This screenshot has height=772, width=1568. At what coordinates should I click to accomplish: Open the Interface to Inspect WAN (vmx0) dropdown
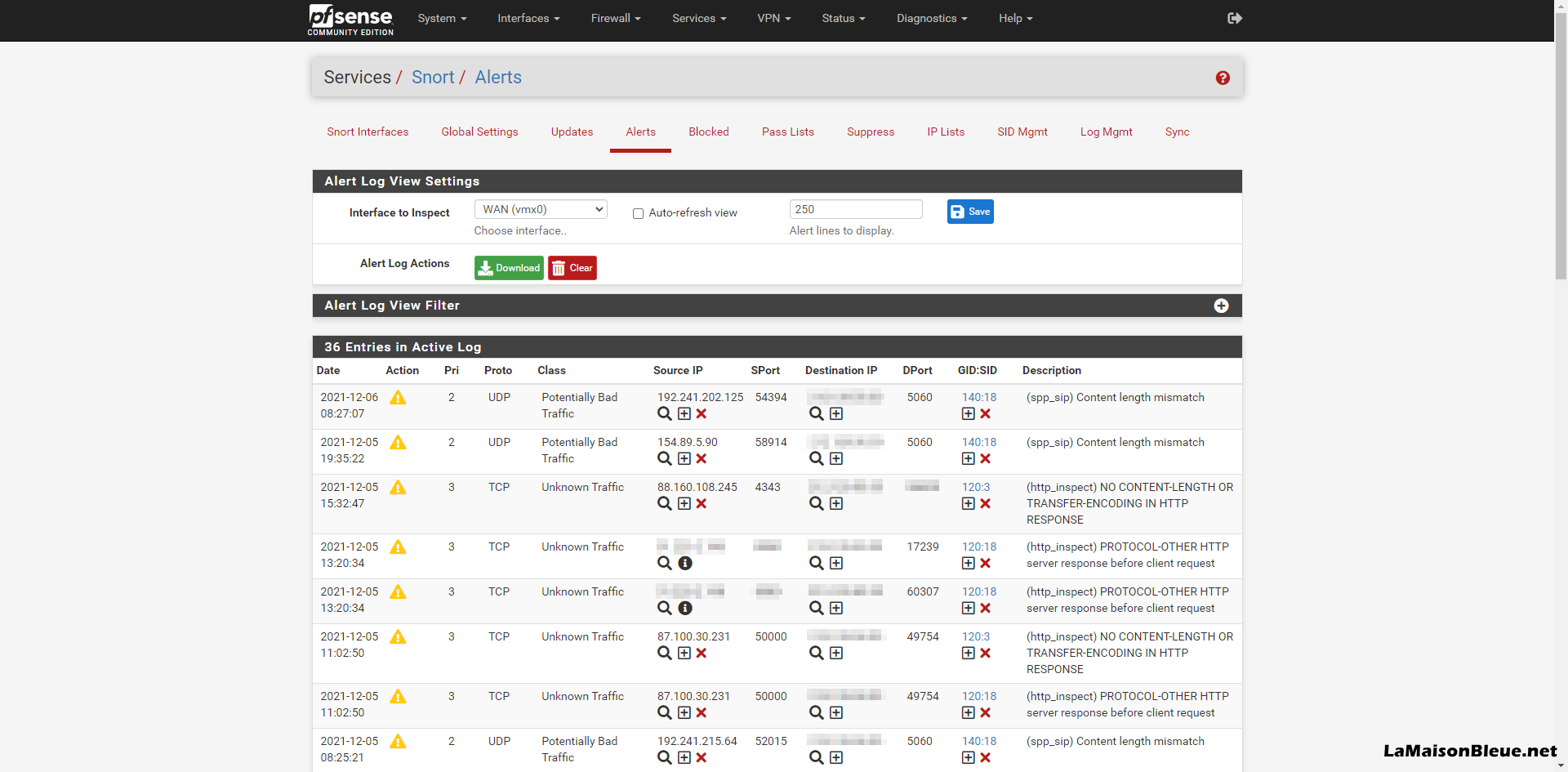[x=541, y=209]
